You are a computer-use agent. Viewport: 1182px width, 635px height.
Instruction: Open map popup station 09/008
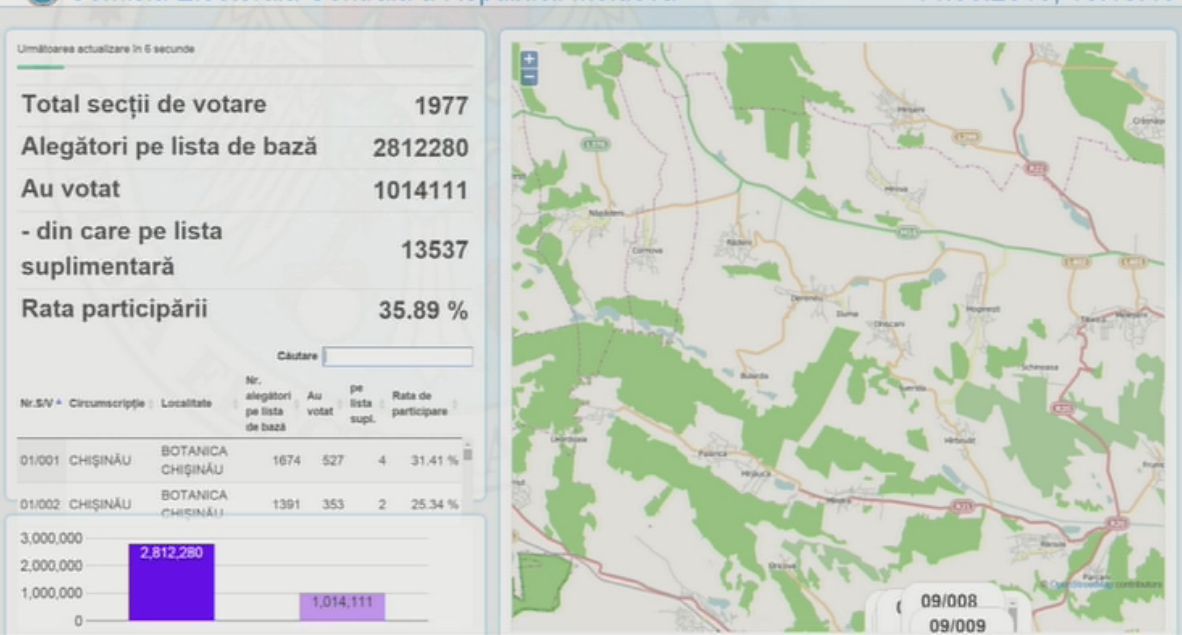tap(948, 601)
